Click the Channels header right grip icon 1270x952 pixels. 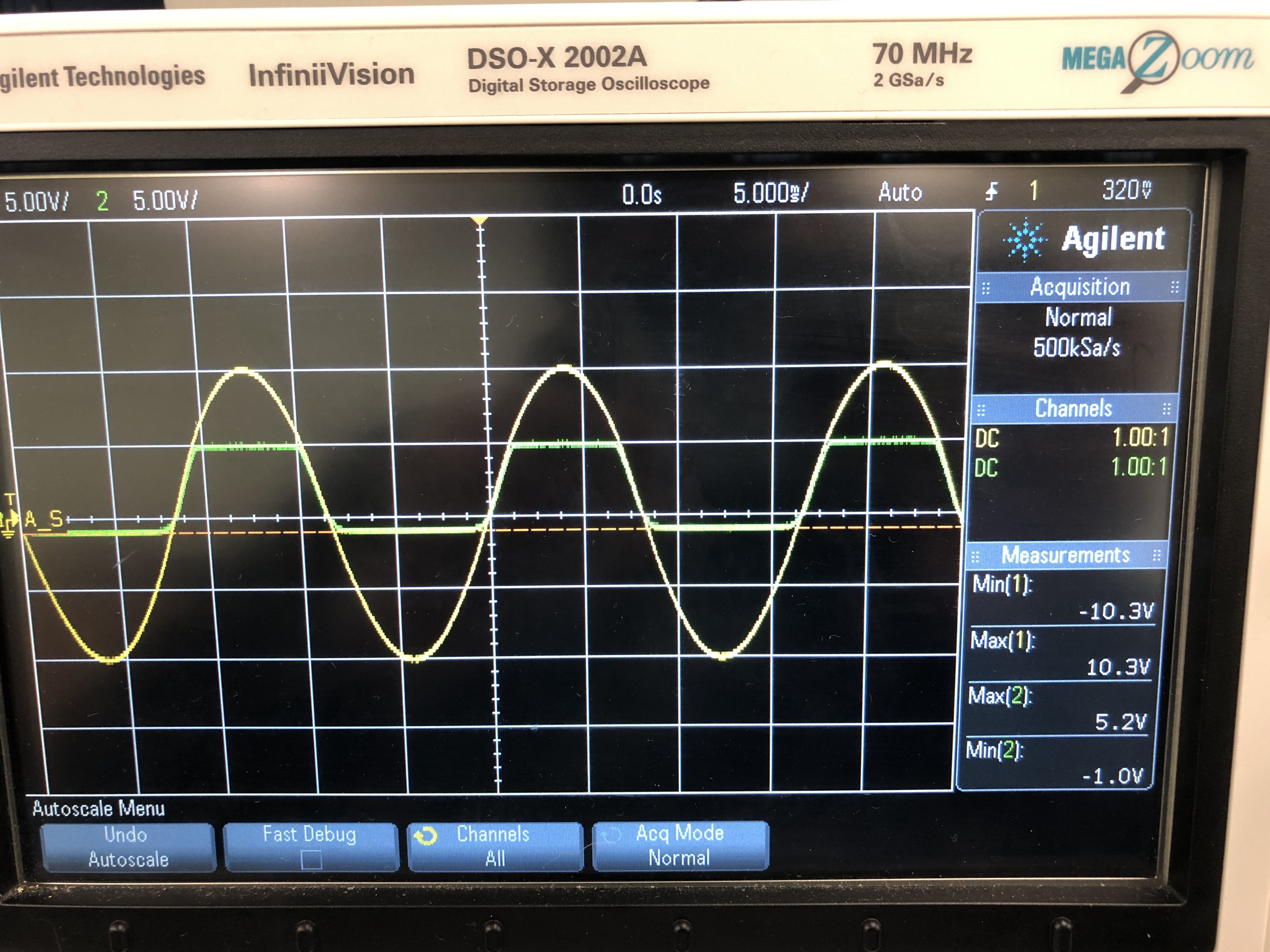(1167, 409)
